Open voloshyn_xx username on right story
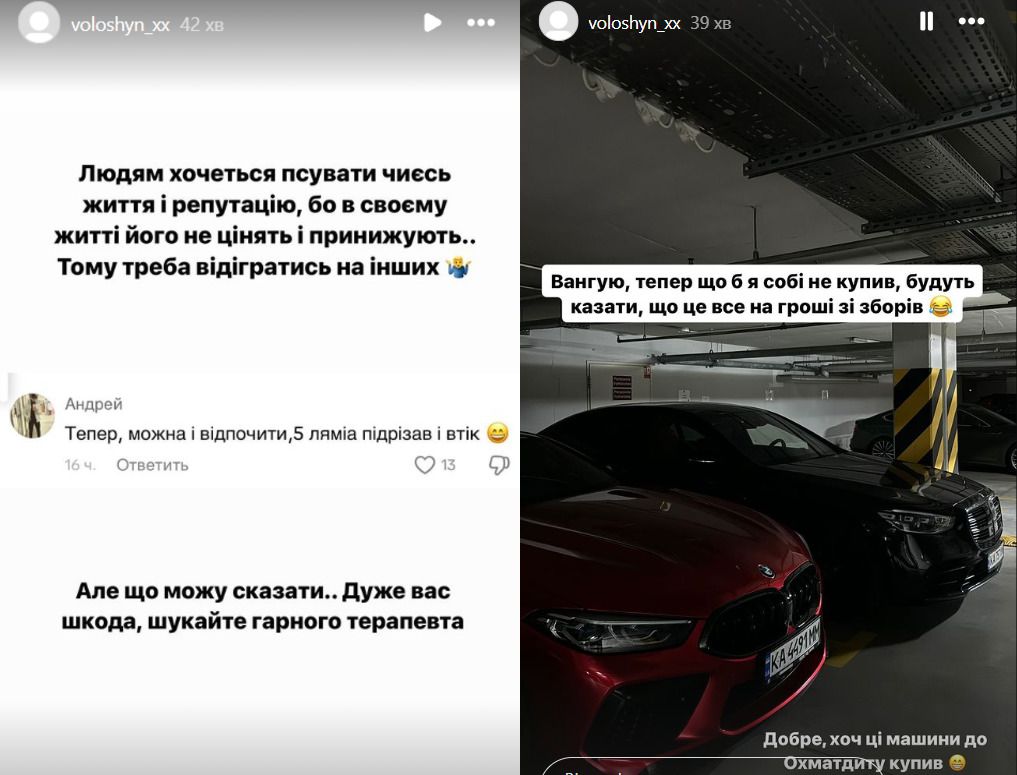 (x=634, y=23)
